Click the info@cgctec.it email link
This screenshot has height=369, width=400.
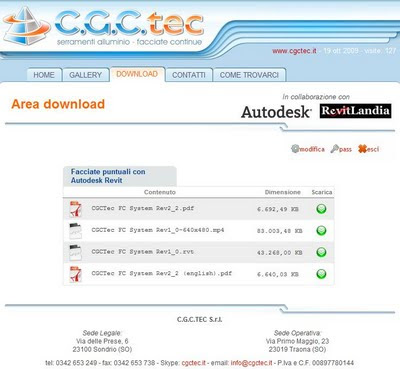(x=251, y=363)
